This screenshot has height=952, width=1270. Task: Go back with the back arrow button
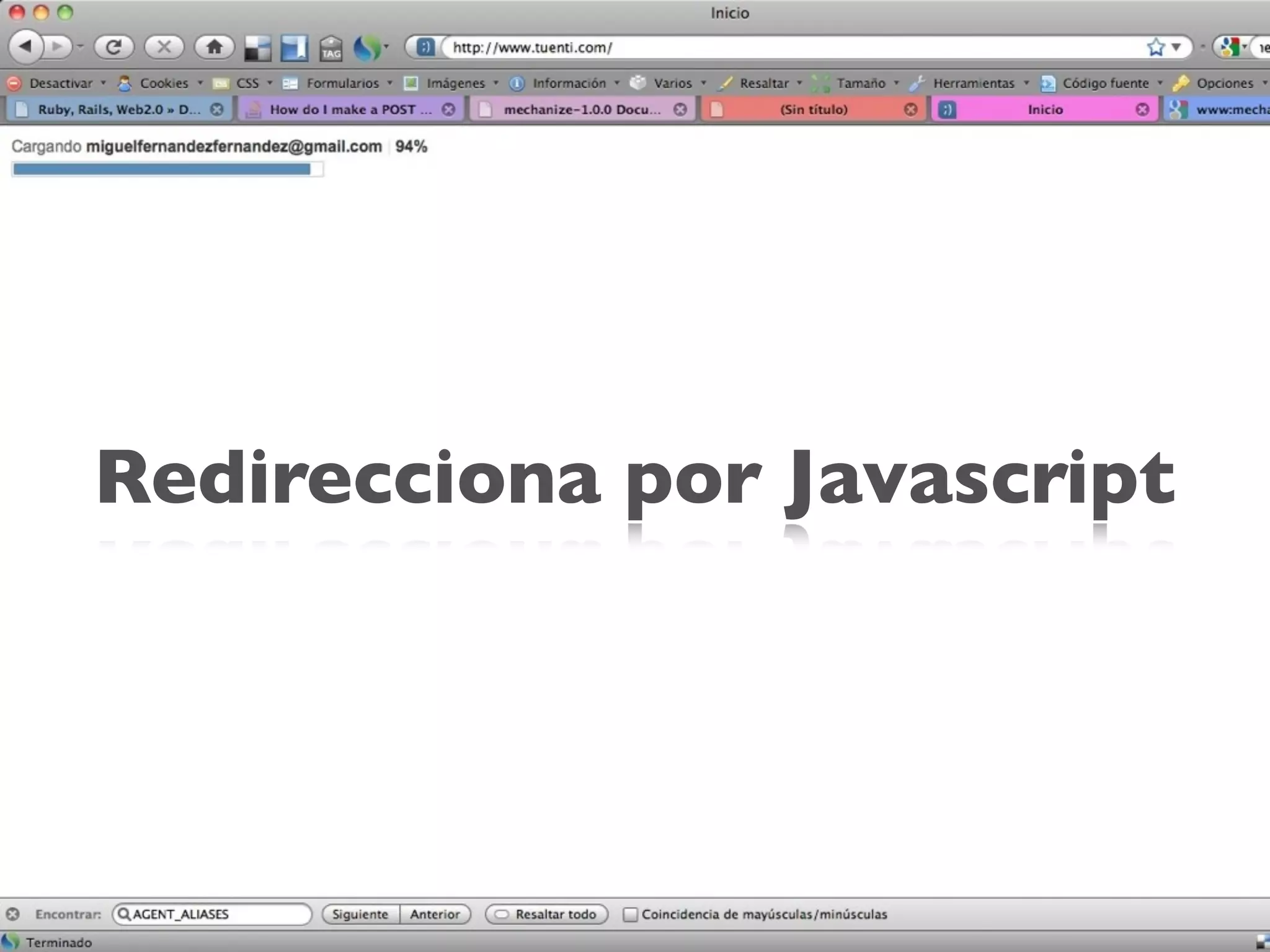(x=26, y=46)
